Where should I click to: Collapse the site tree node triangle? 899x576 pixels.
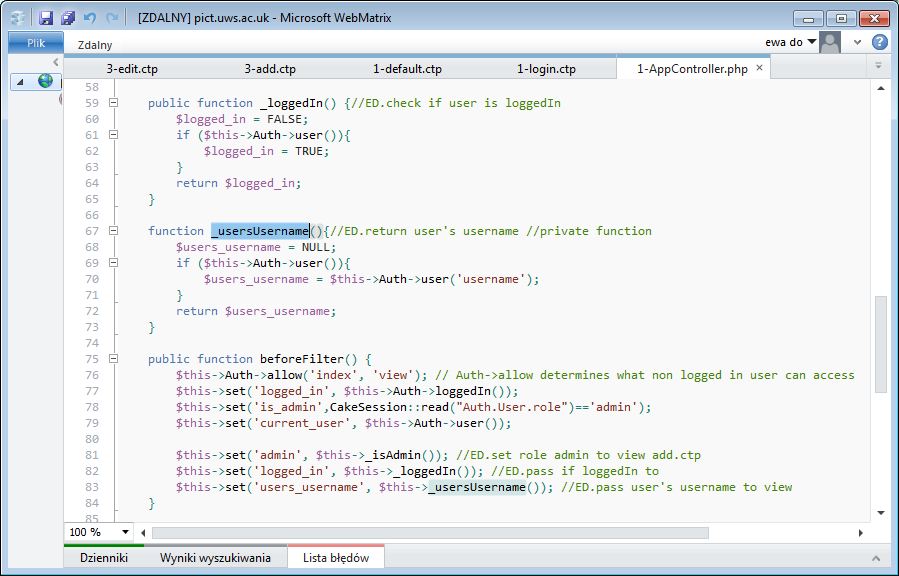coord(20,82)
